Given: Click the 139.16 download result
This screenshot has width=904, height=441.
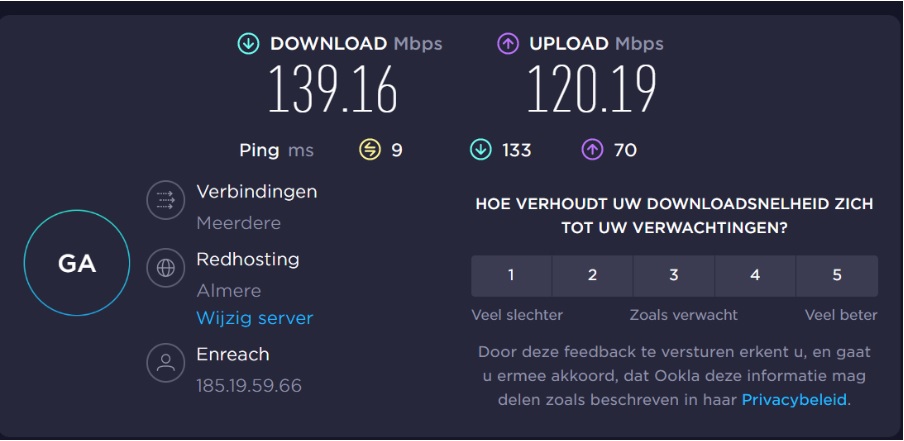Looking at the screenshot, I should click(332, 90).
